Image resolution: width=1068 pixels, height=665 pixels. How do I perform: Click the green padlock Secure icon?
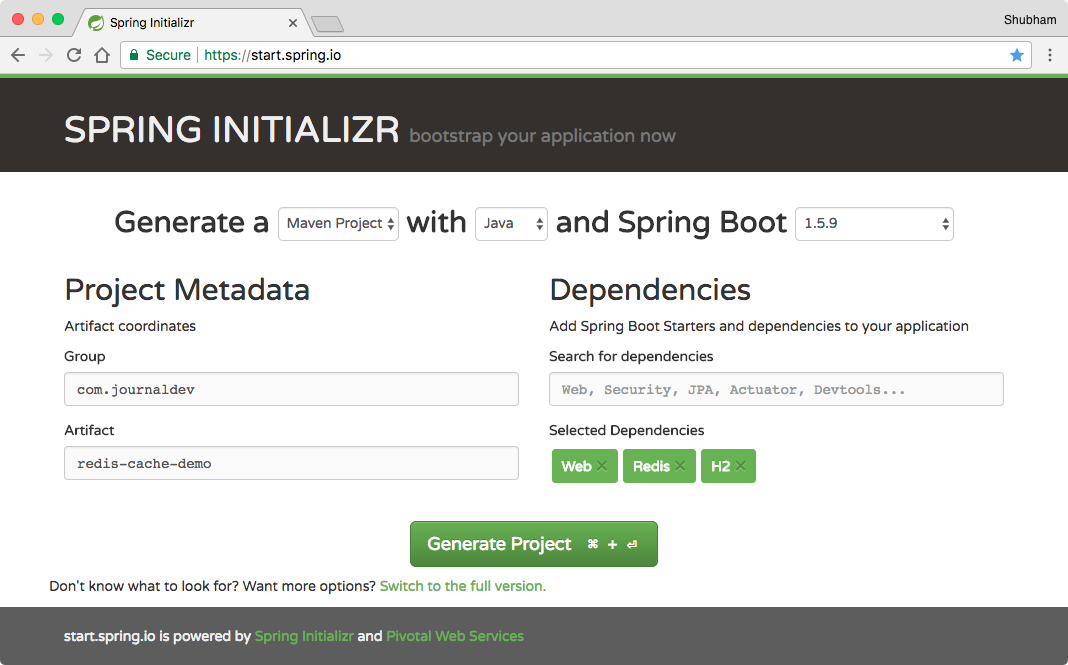(134, 55)
